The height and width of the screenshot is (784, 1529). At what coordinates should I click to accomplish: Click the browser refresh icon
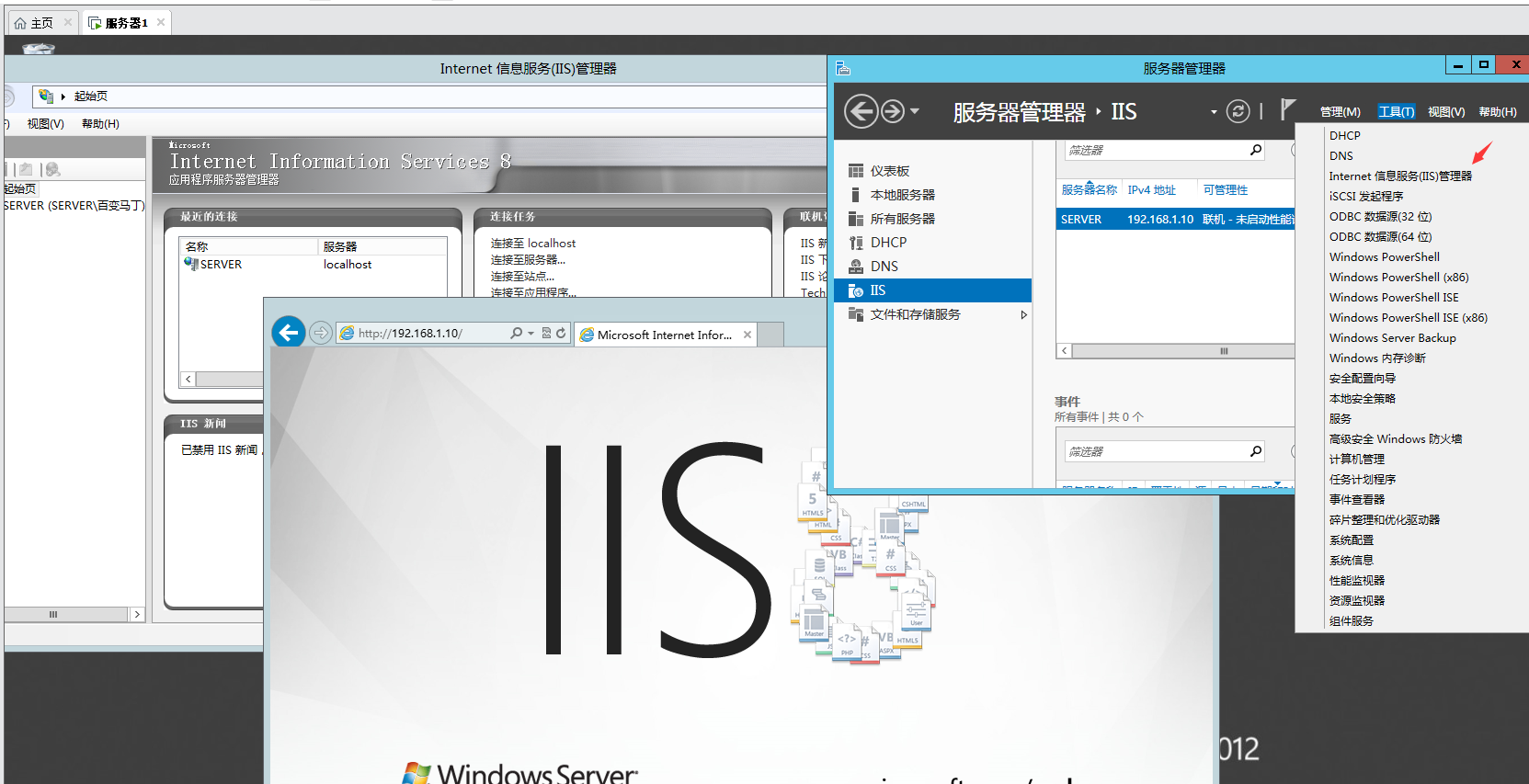click(561, 333)
